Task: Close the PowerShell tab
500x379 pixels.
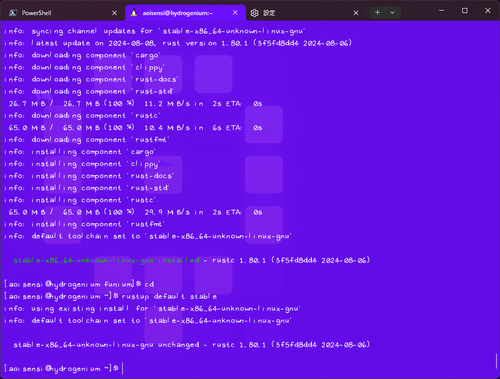Action: click(114, 13)
